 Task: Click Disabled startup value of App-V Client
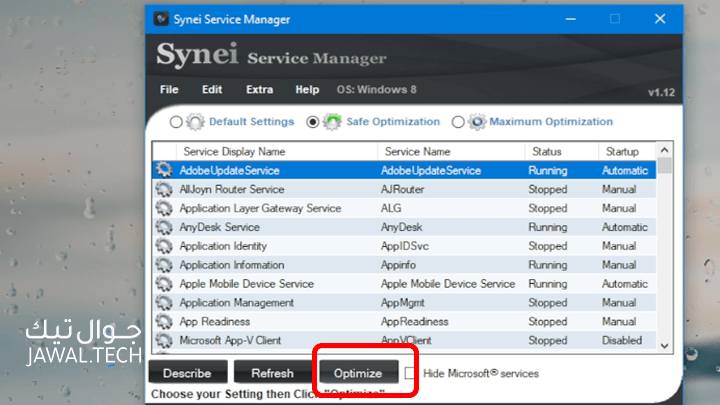click(622, 340)
